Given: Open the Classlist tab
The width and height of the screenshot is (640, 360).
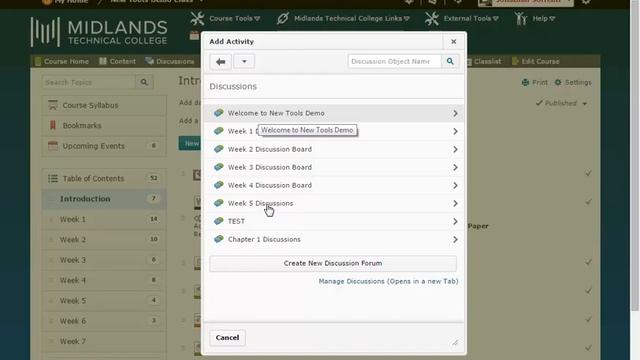Looking at the screenshot, I should [x=483, y=61].
